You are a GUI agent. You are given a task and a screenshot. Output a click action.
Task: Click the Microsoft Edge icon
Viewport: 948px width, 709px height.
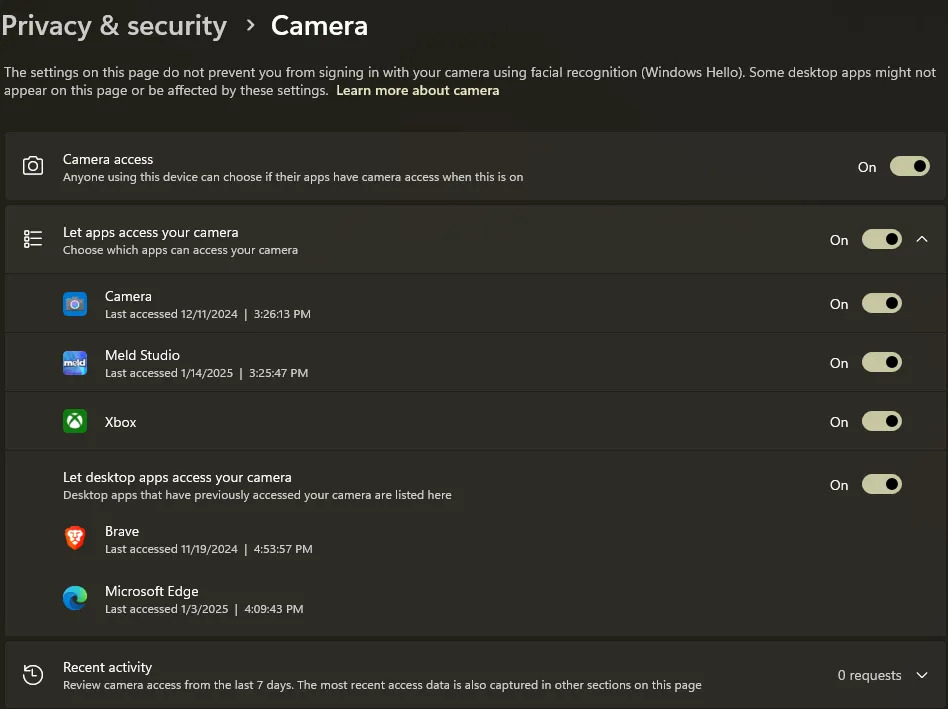[74, 598]
